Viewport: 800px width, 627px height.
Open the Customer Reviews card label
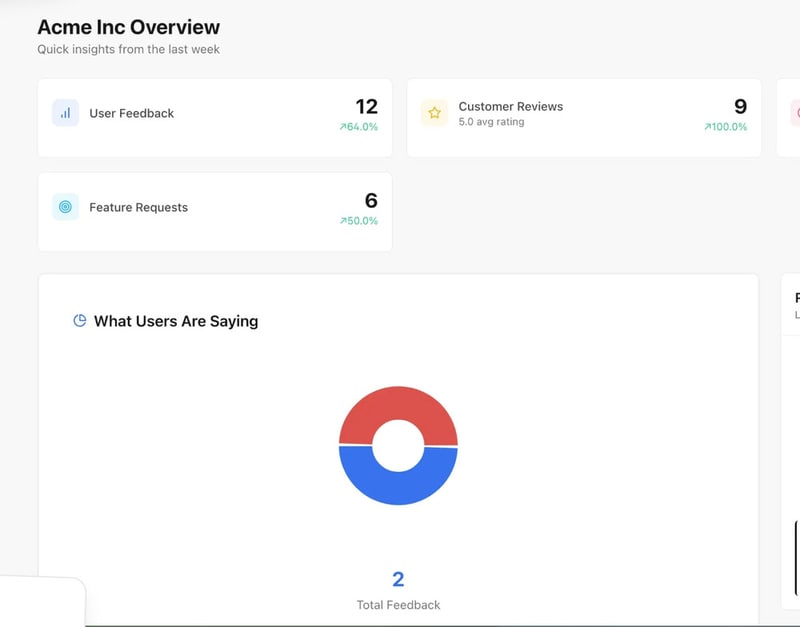510,106
